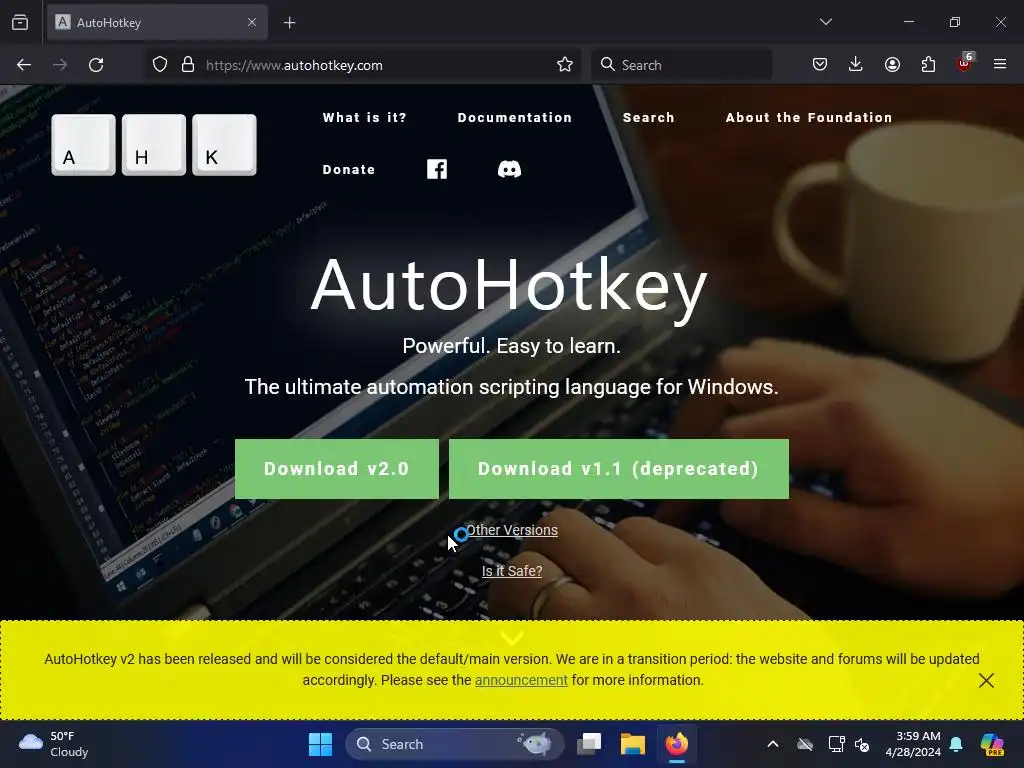Open Copilot preview in the taskbar
The width and height of the screenshot is (1024, 768).
point(992,744)
